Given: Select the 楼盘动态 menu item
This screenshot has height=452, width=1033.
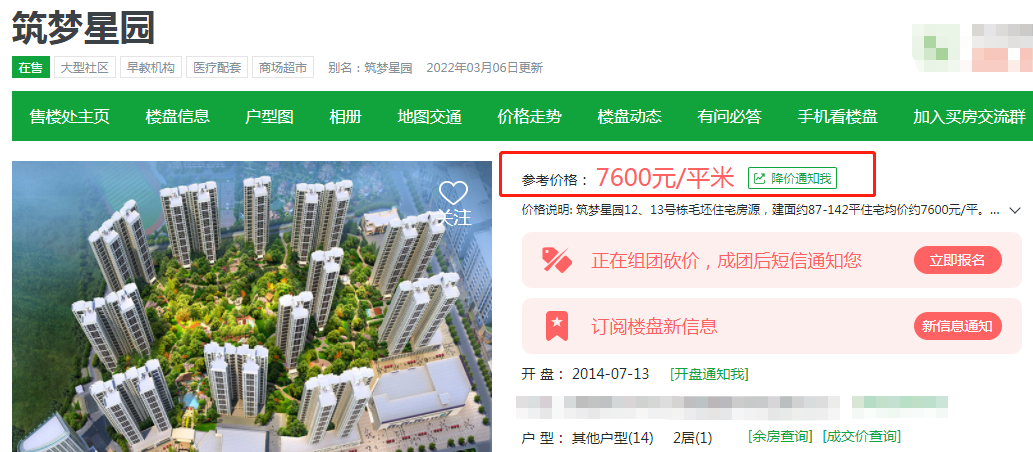Looking at the screenshot, I should [x=630, y=117].
